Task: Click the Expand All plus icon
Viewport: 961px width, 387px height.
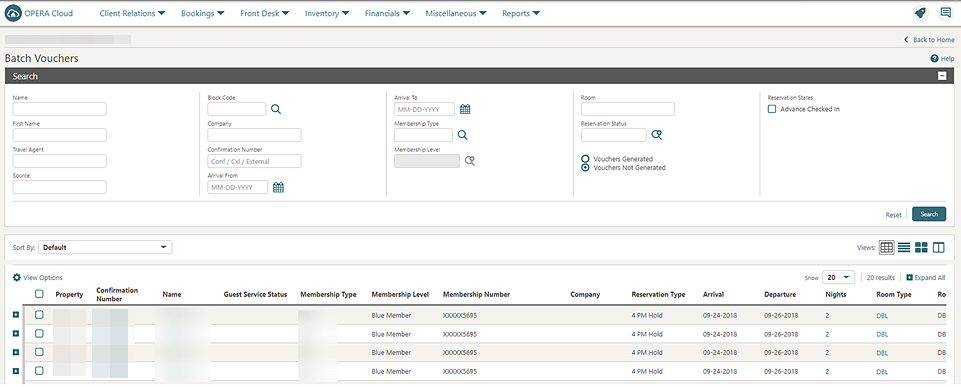Action: 909,277
